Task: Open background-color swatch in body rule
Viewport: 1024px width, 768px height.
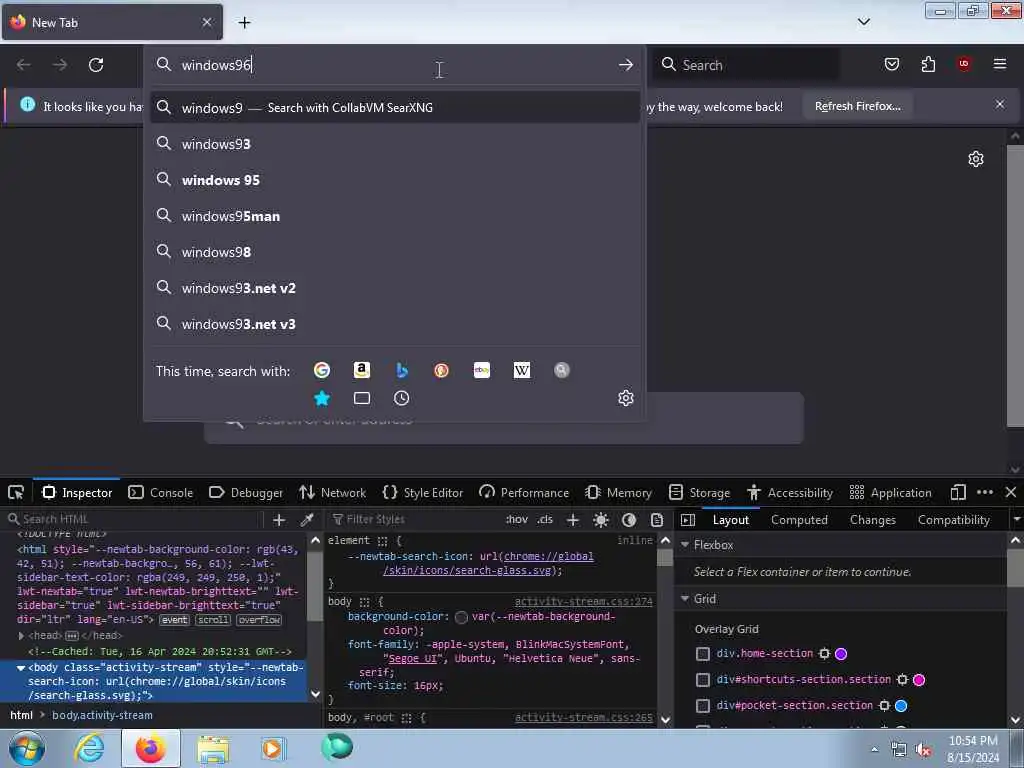Action: (461, 617)
